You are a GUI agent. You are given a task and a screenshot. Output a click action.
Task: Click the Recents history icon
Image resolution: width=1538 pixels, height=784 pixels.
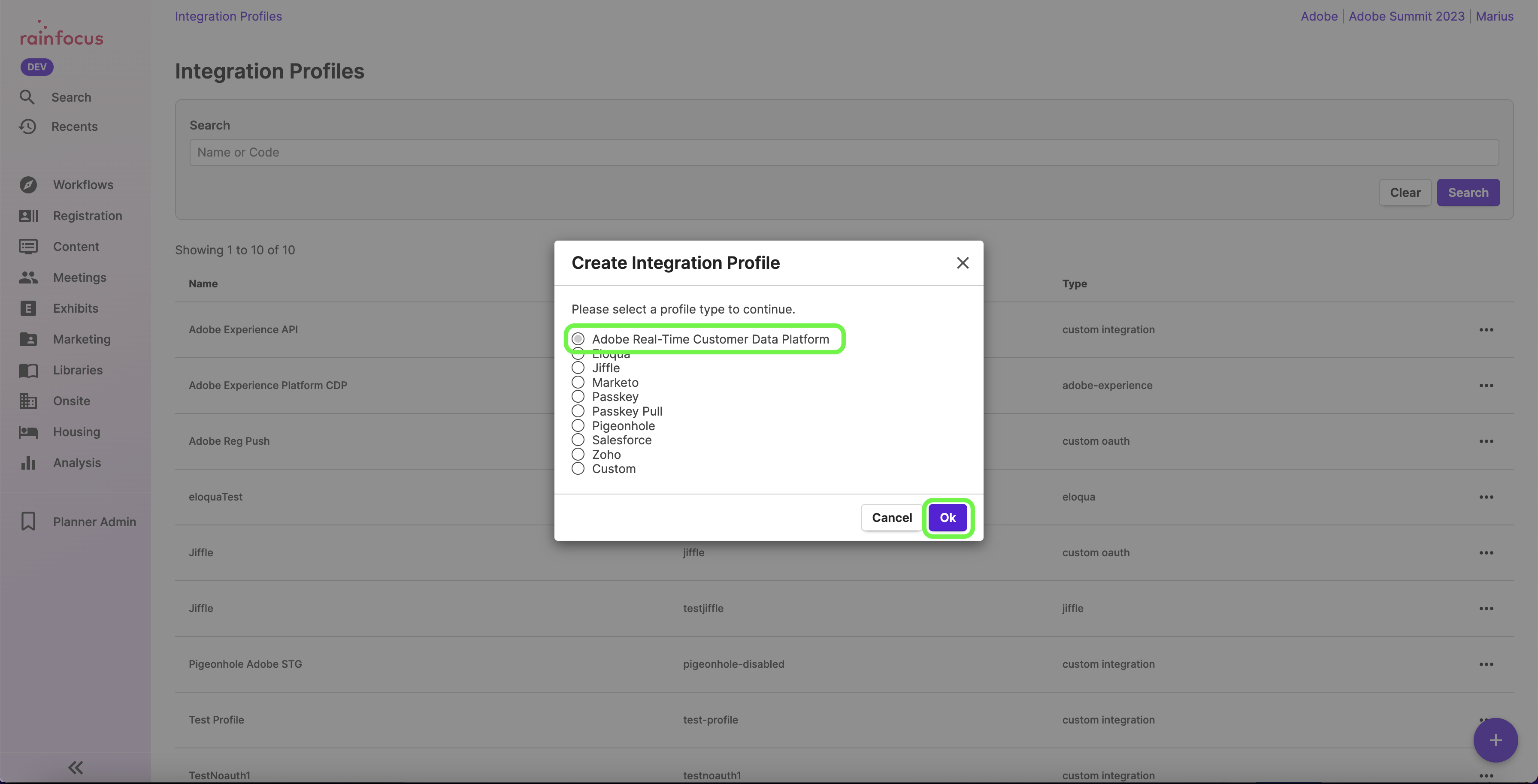pos(27,127)
